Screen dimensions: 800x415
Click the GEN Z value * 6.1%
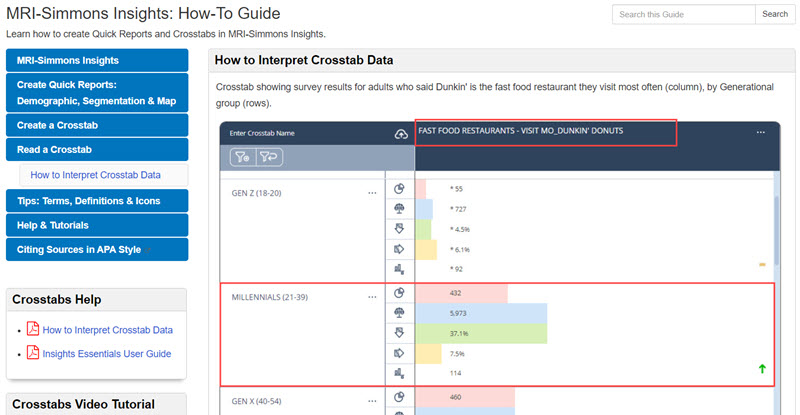(x=460, y=250)
